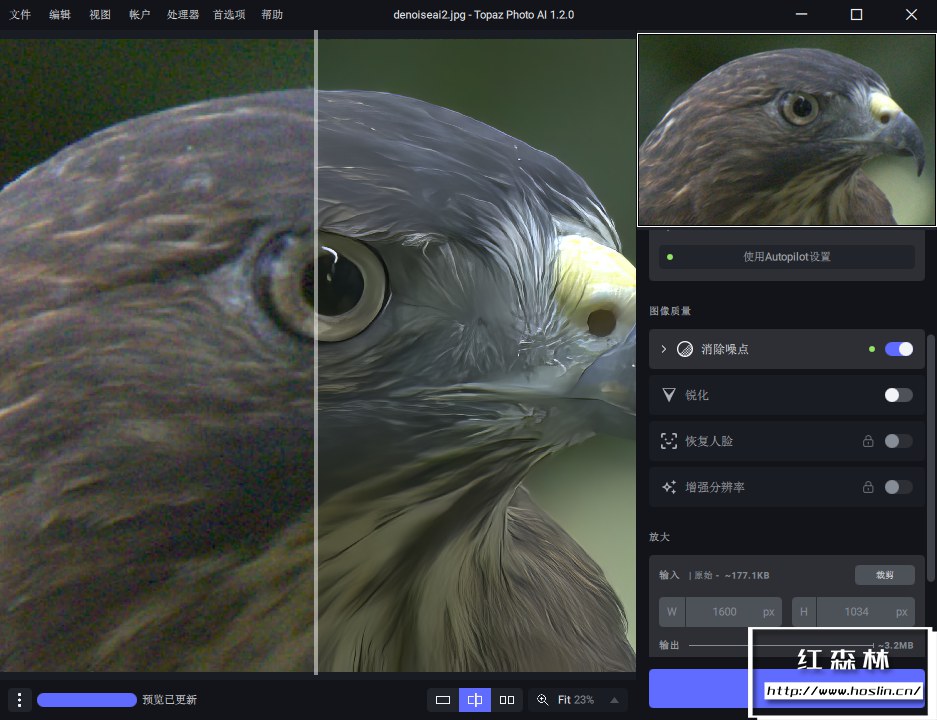Open the 首选项 (Preferences) menu
The image size is (937, 720).
point(229,15)
